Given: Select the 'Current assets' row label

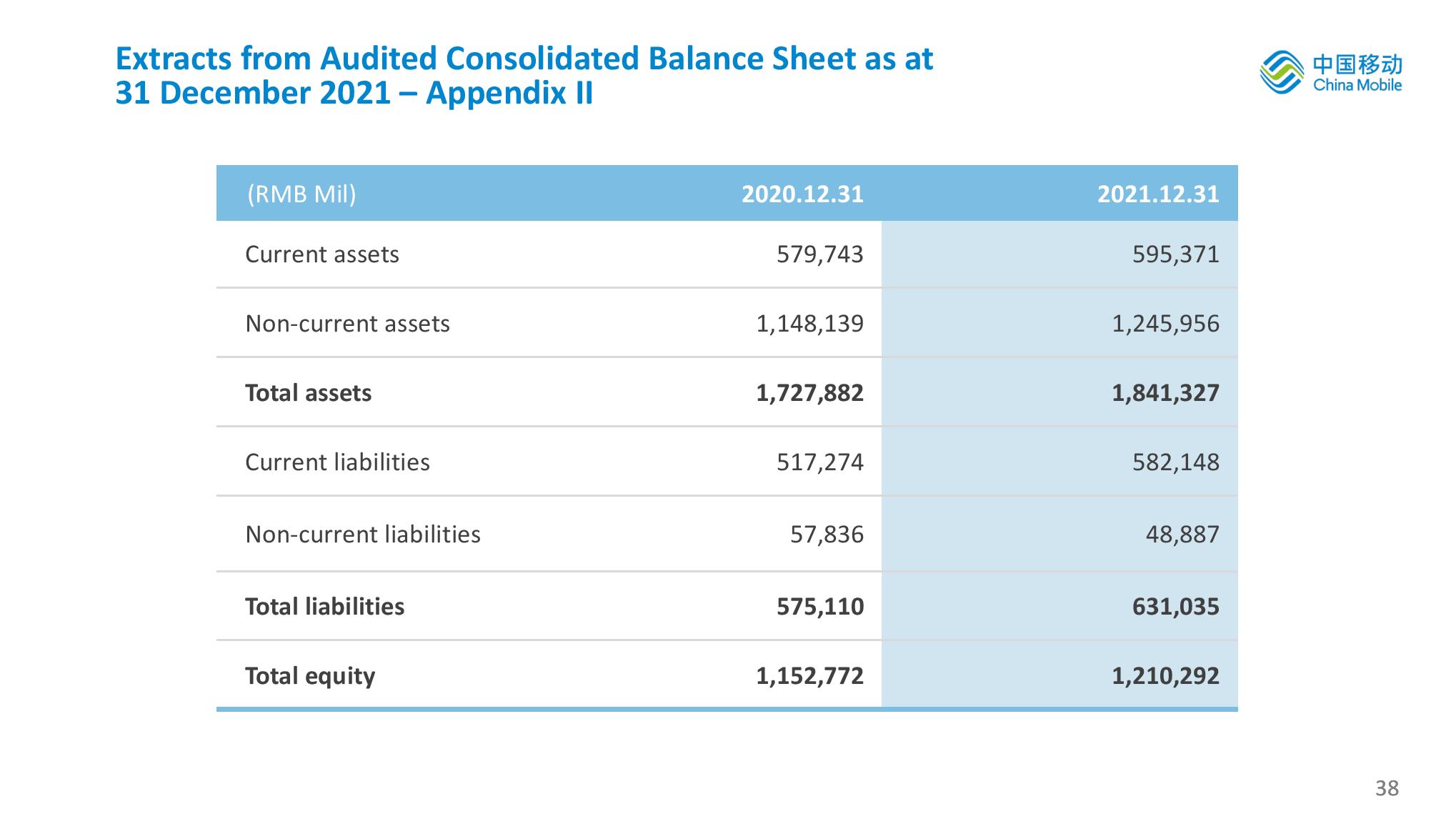Looking at the screenshot, I should pyautogui.click(x=321, y=254).
